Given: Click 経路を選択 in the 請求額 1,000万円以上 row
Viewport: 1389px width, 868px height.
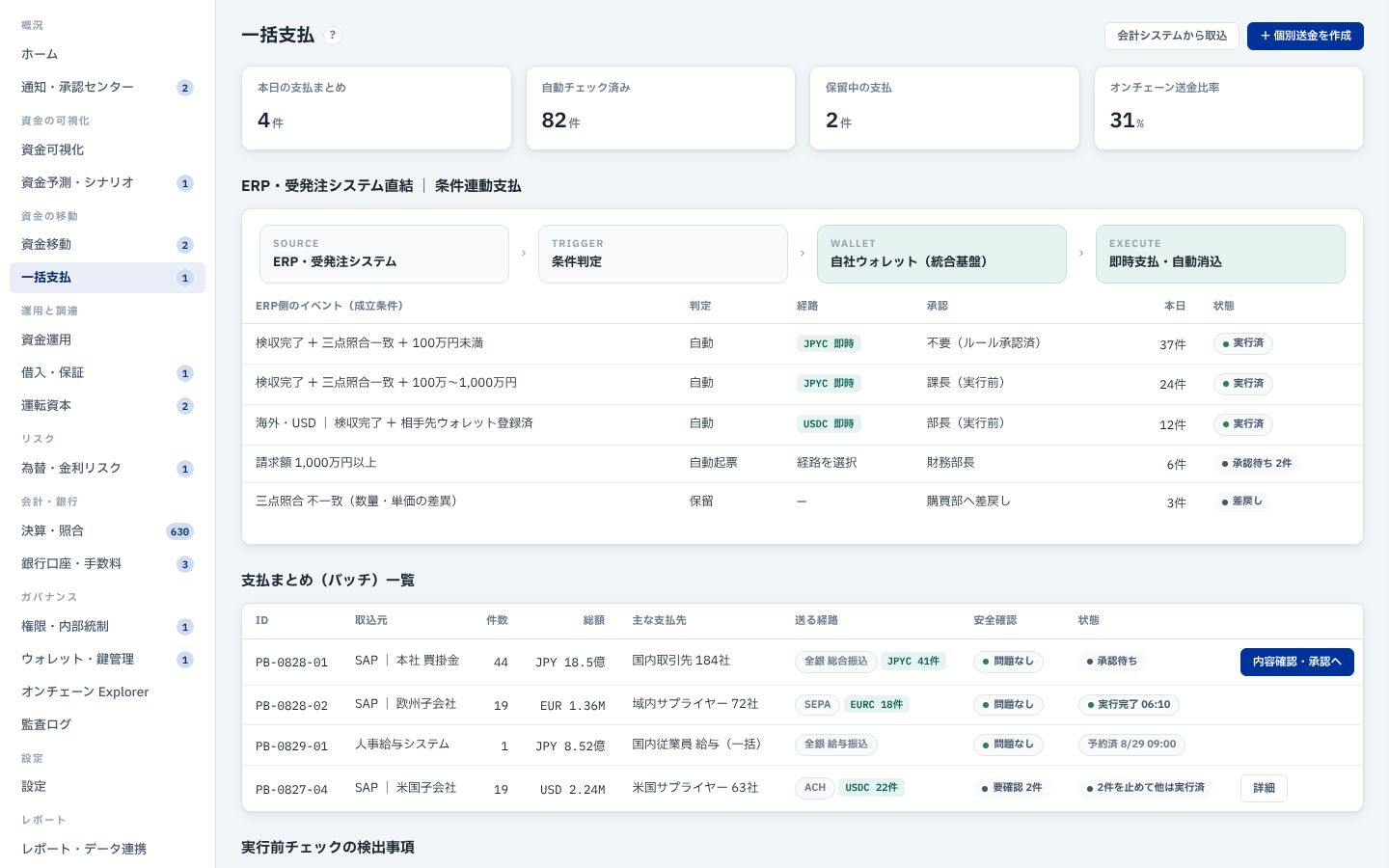Looking at the screenshot, I should [x=827, y=463].
